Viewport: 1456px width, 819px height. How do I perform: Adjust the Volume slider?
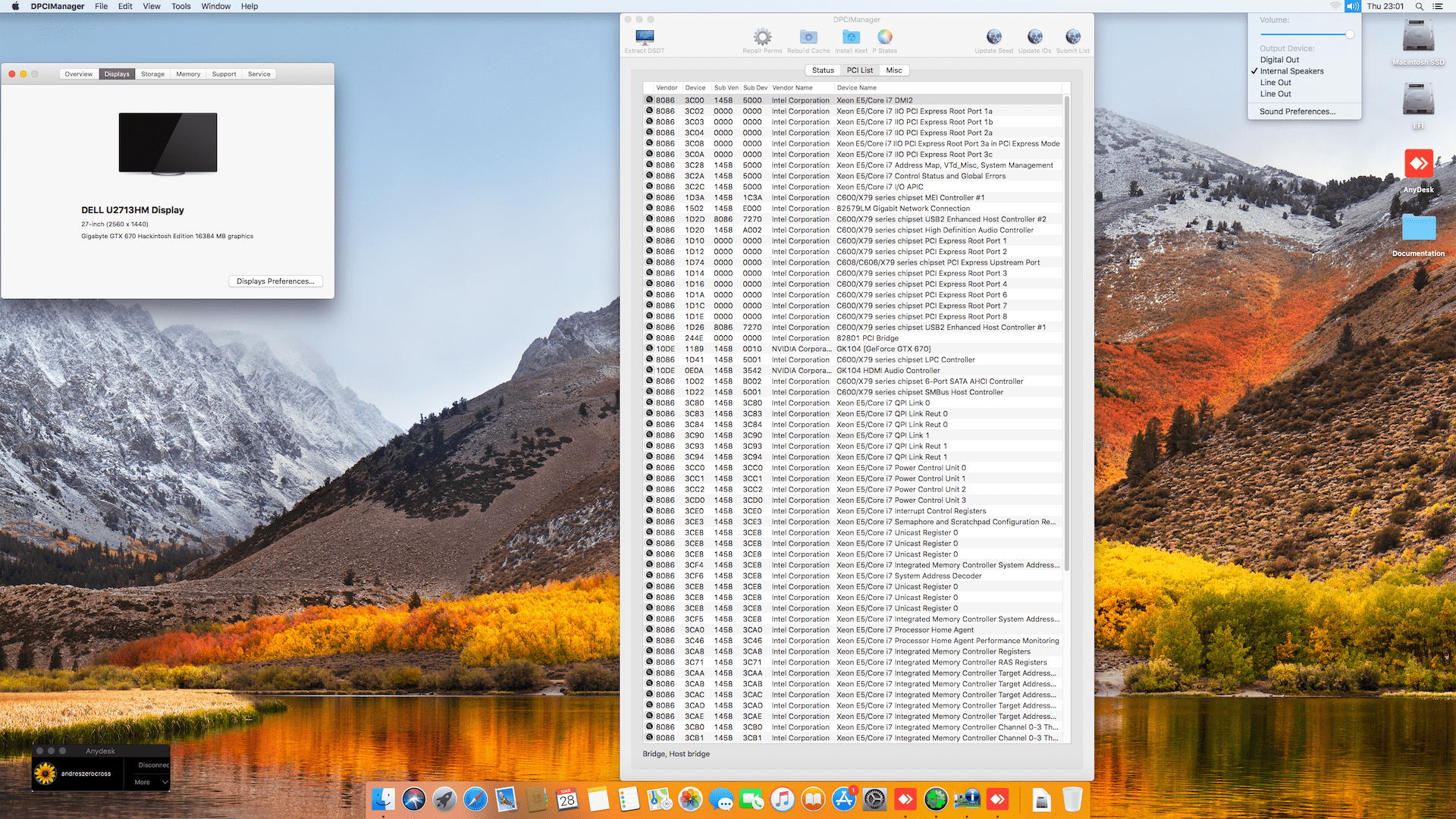1307,35
